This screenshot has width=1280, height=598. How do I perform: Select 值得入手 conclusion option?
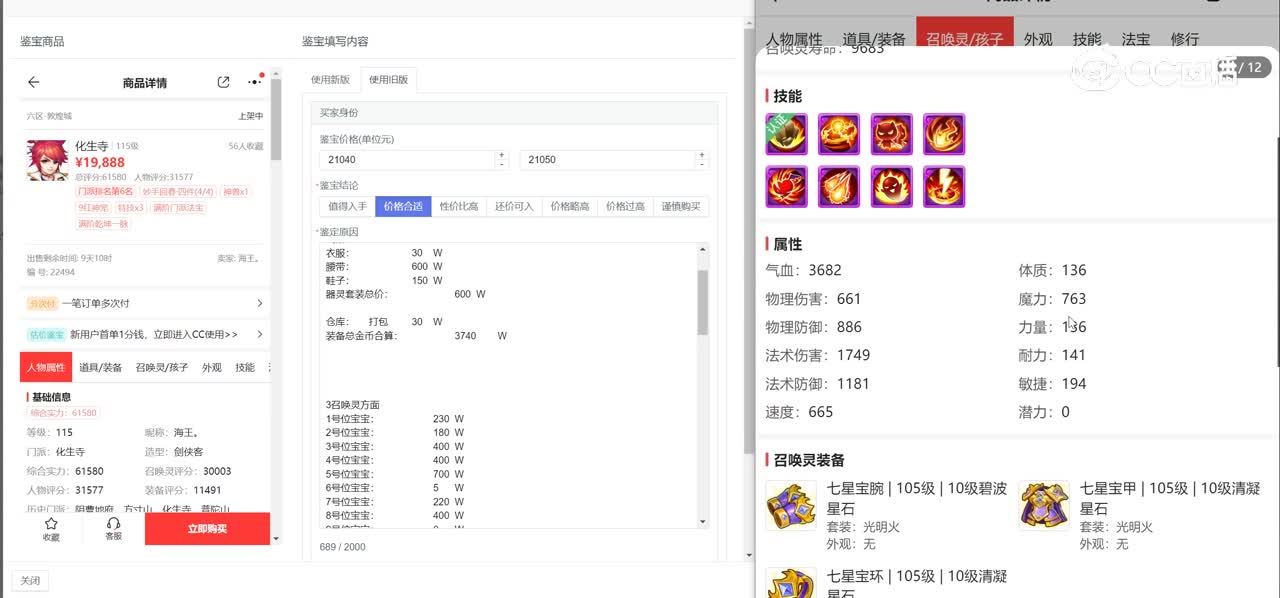point(347,207)
